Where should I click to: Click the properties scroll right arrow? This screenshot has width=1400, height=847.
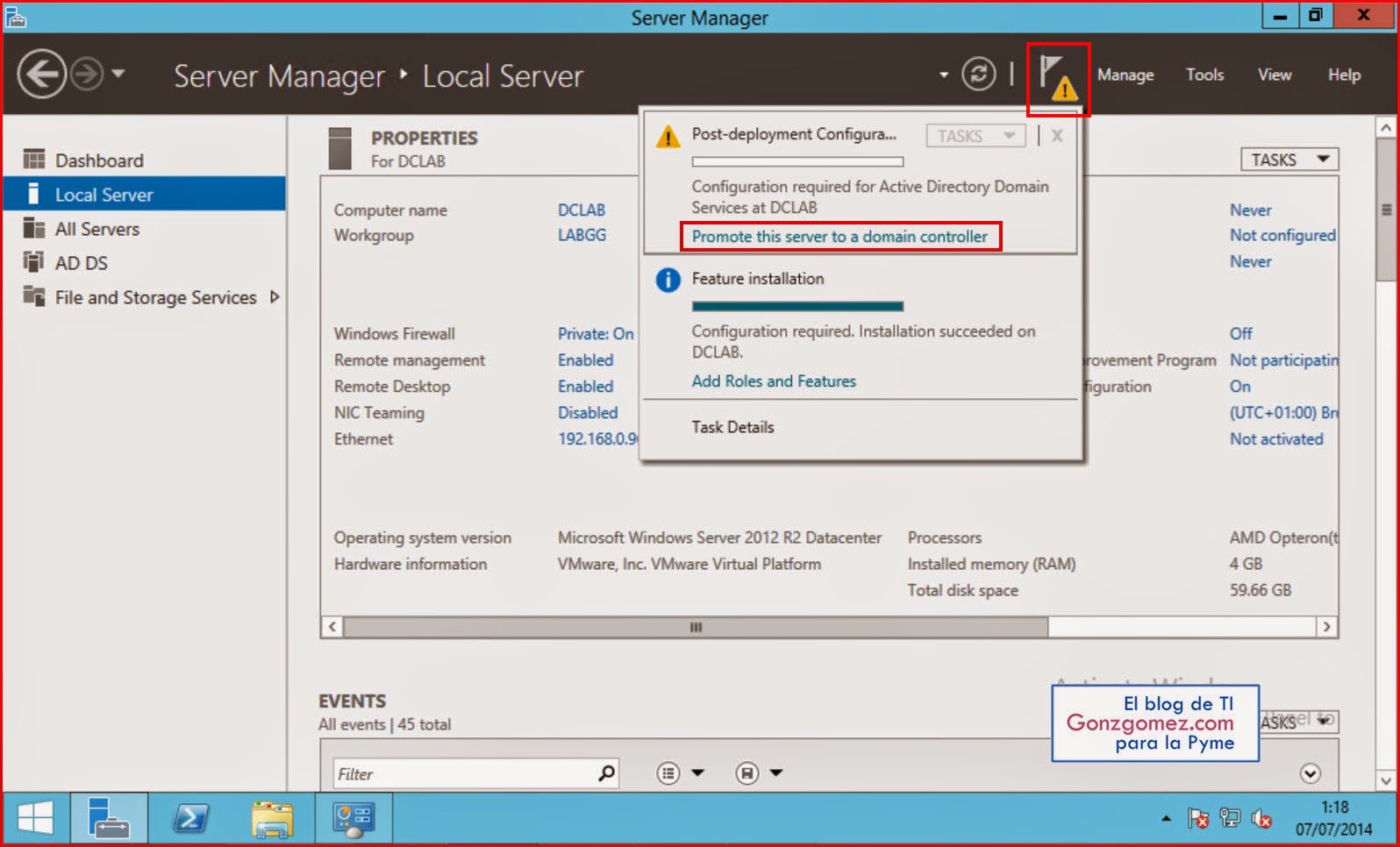1326,627
